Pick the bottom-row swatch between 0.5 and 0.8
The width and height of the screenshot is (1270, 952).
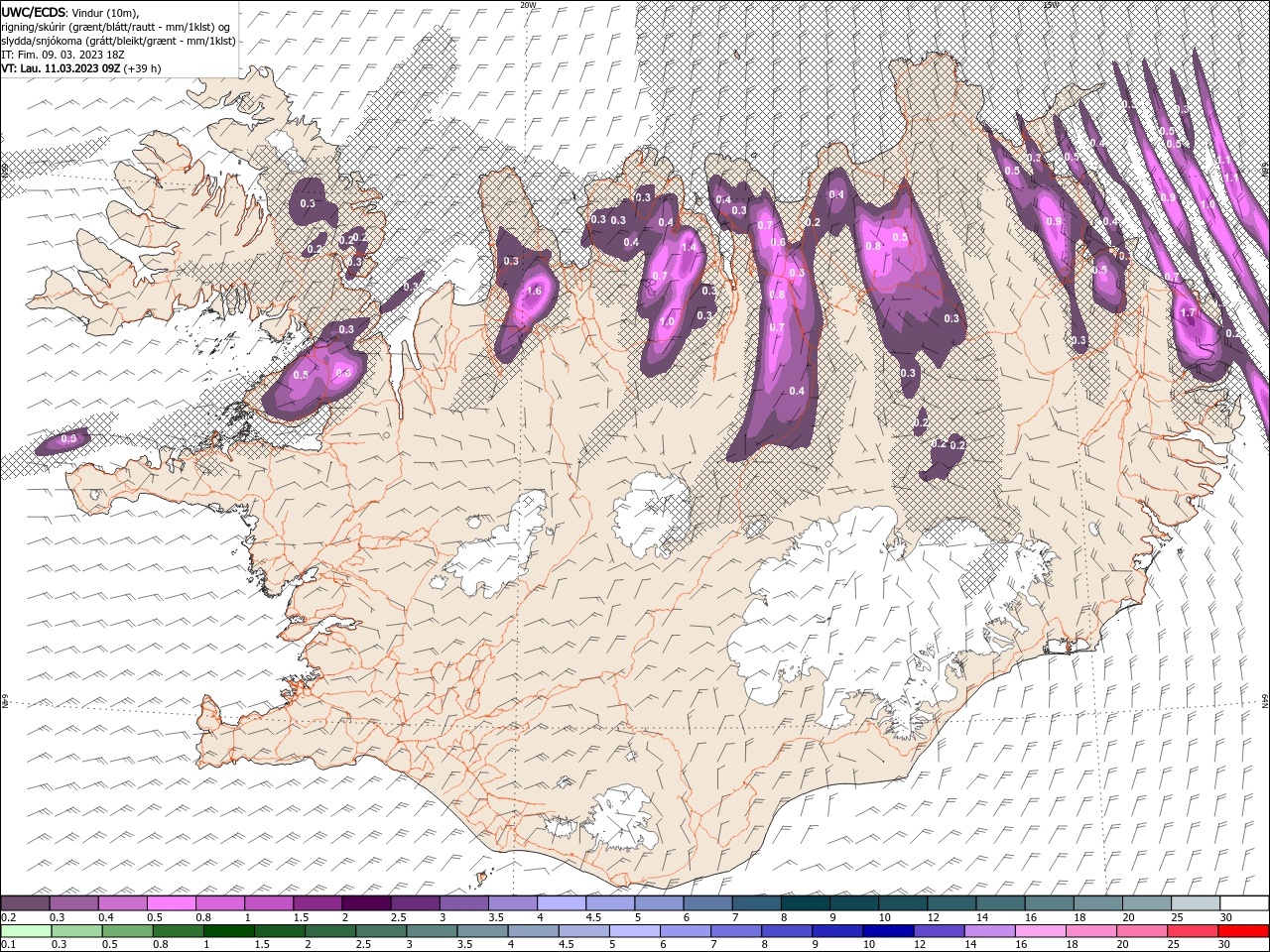126,931
